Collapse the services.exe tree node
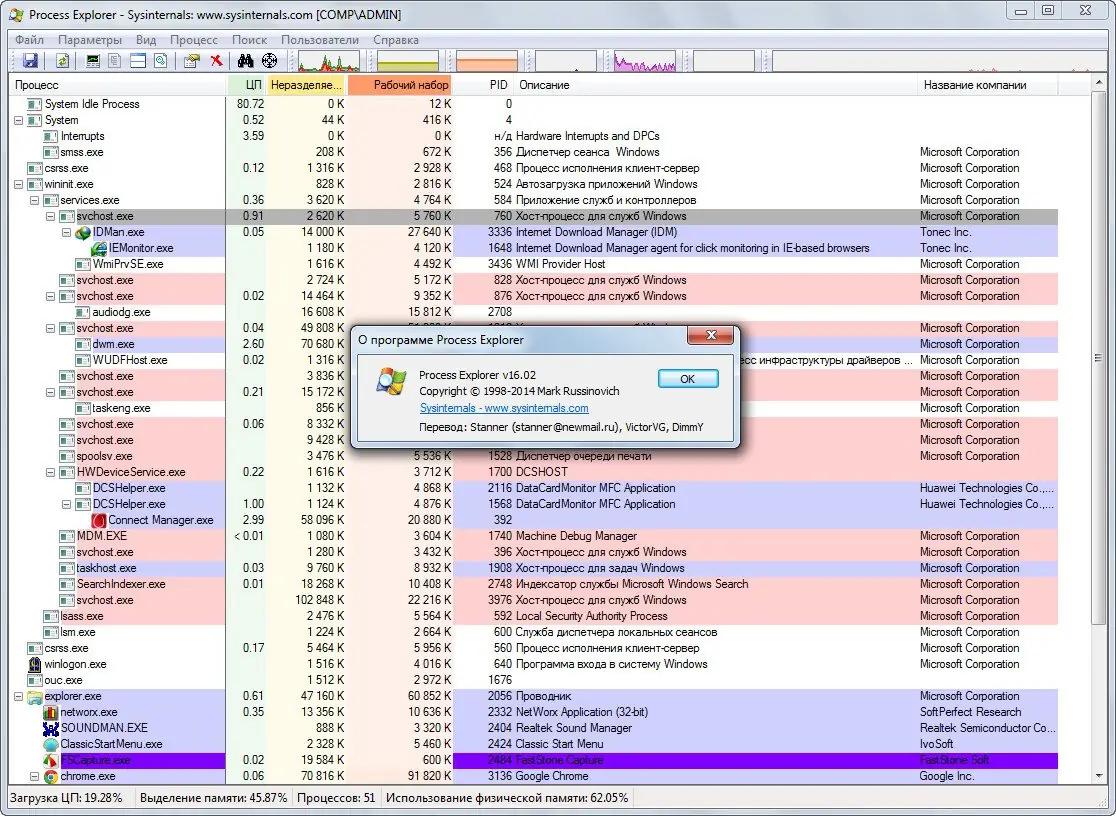Image resolution: width=1116 pixels, height=816 pixels. 34,200
